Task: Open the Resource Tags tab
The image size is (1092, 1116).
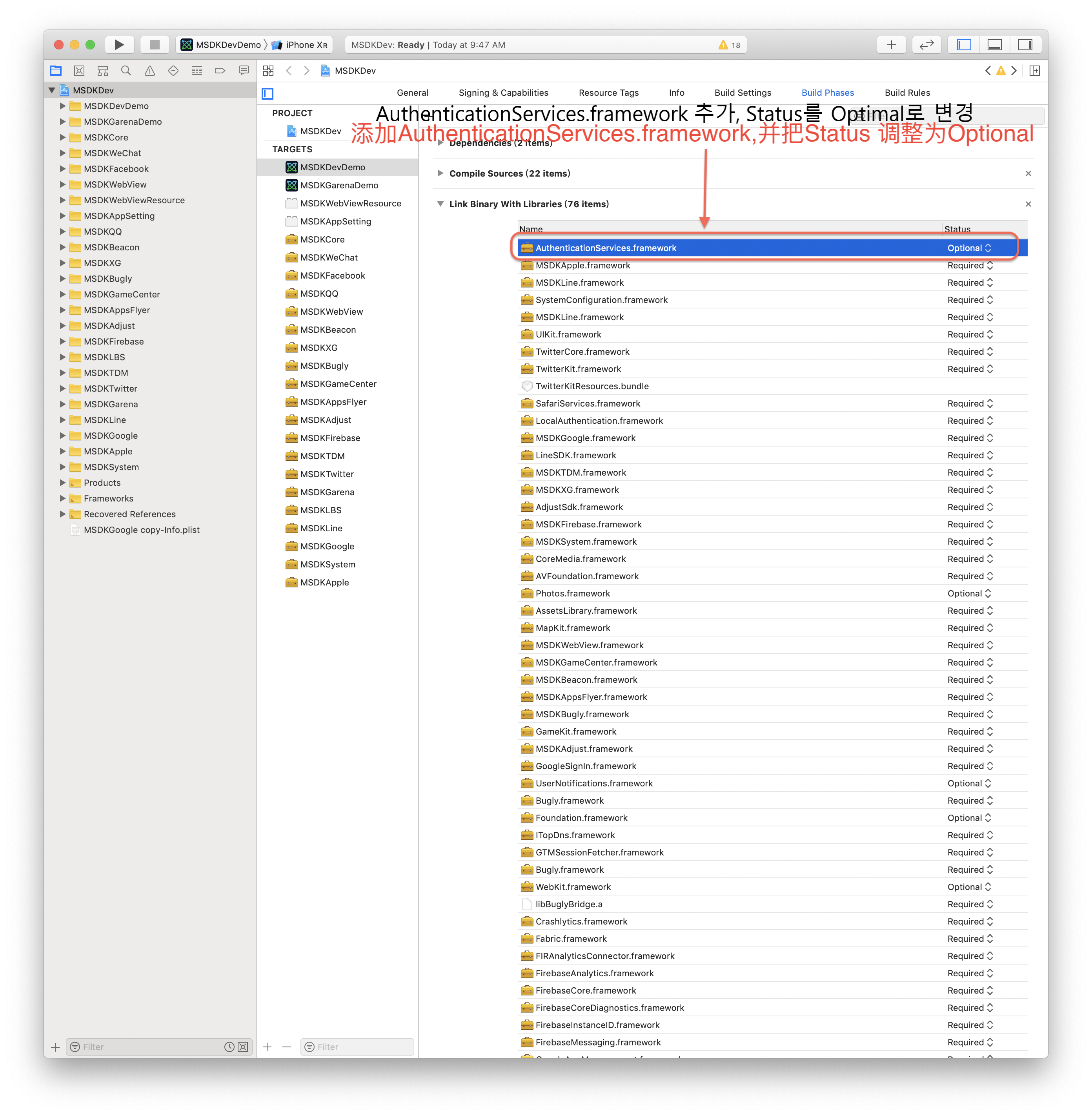Action: pyautogui.click(x=608, y=93)
